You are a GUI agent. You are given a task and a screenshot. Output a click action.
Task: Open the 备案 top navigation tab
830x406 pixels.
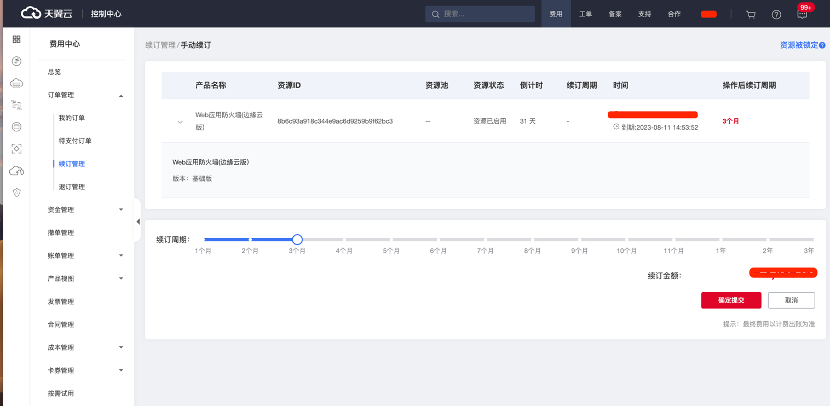tap(615, 15)
